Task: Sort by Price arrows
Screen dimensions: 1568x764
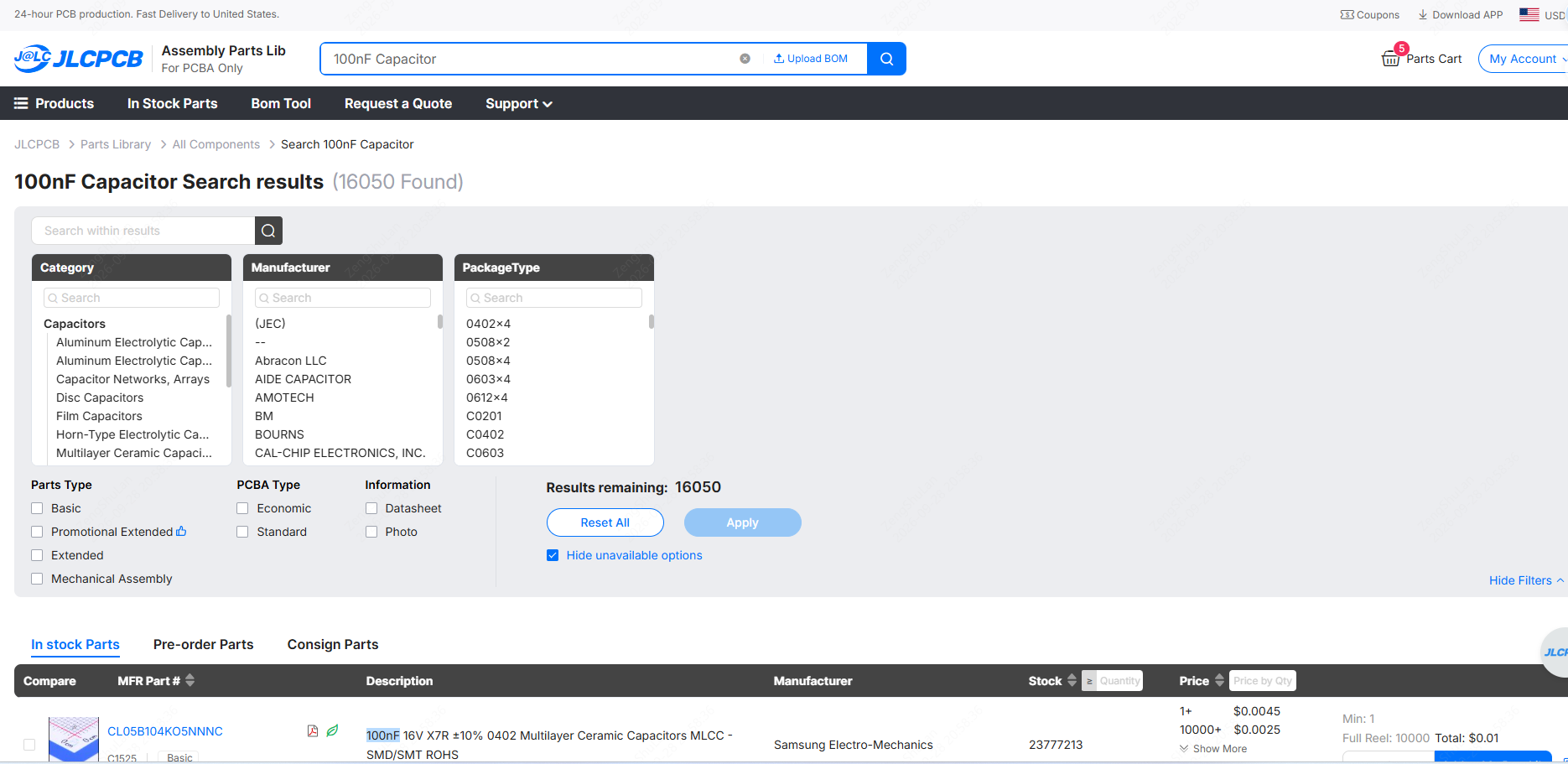Action: [1219, 680]
